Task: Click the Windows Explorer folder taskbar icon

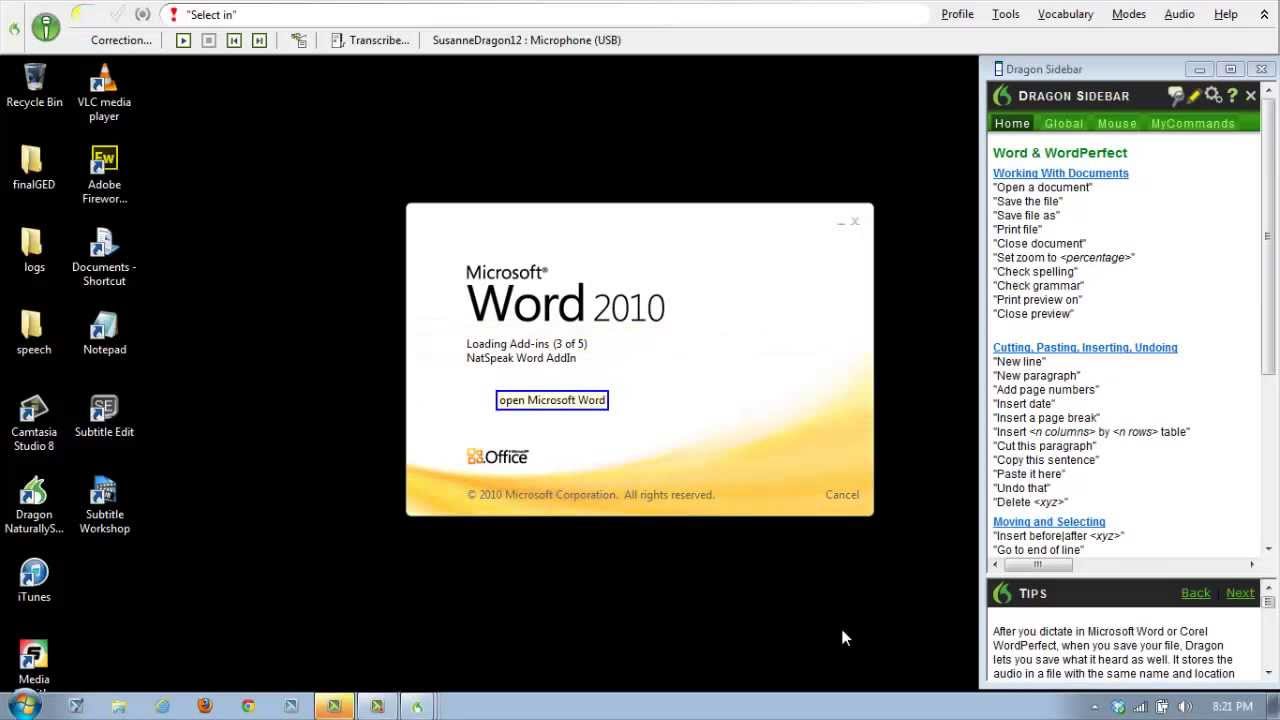Action: (119, 706)
